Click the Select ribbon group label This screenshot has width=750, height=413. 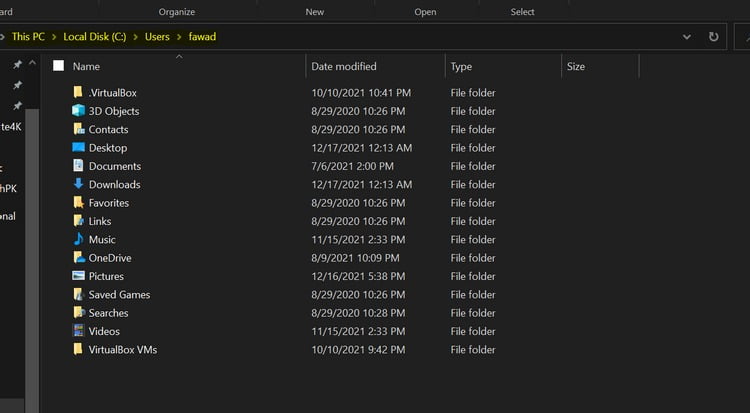click(x=522, y=12)
